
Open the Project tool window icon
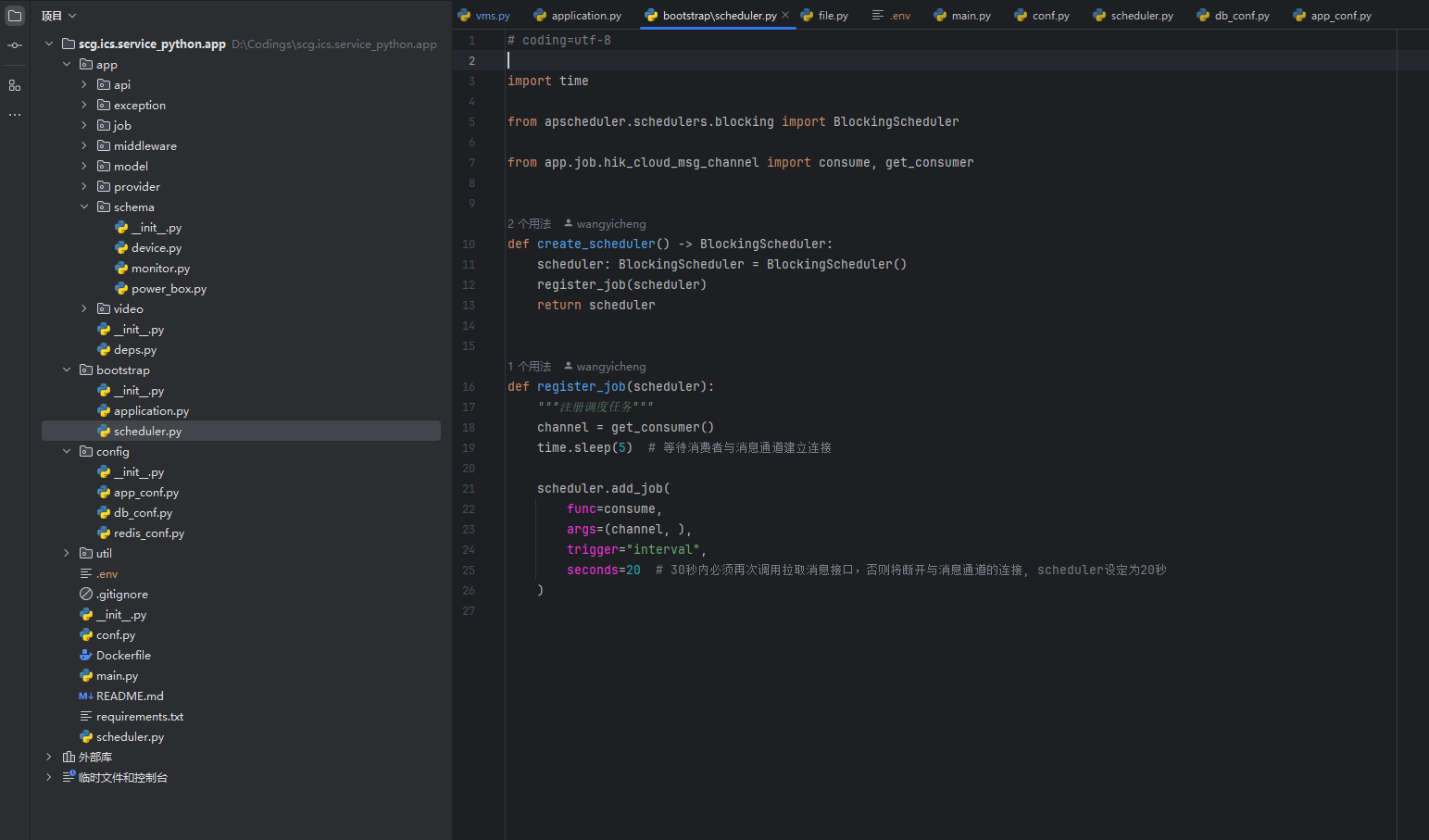(x=15, y=16)
